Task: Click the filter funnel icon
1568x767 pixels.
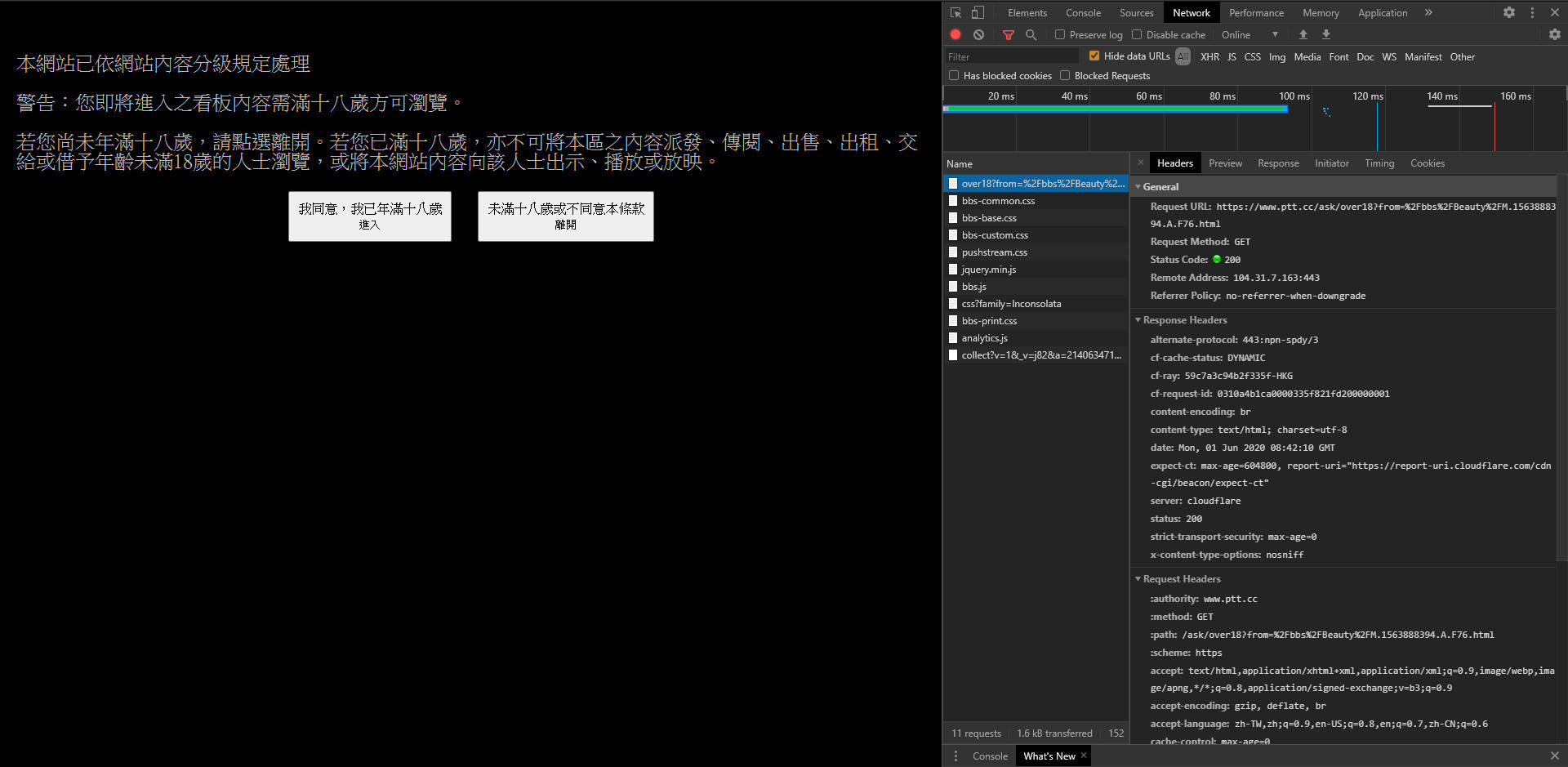Action: pyautogui.click(x=1009, y=34)
